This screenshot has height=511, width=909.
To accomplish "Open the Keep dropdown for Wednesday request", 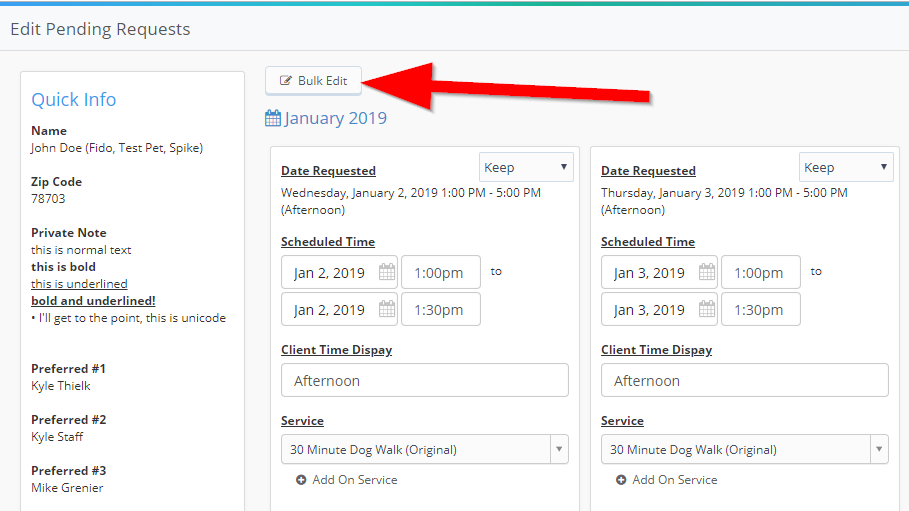I will click(x=526, y=167).
